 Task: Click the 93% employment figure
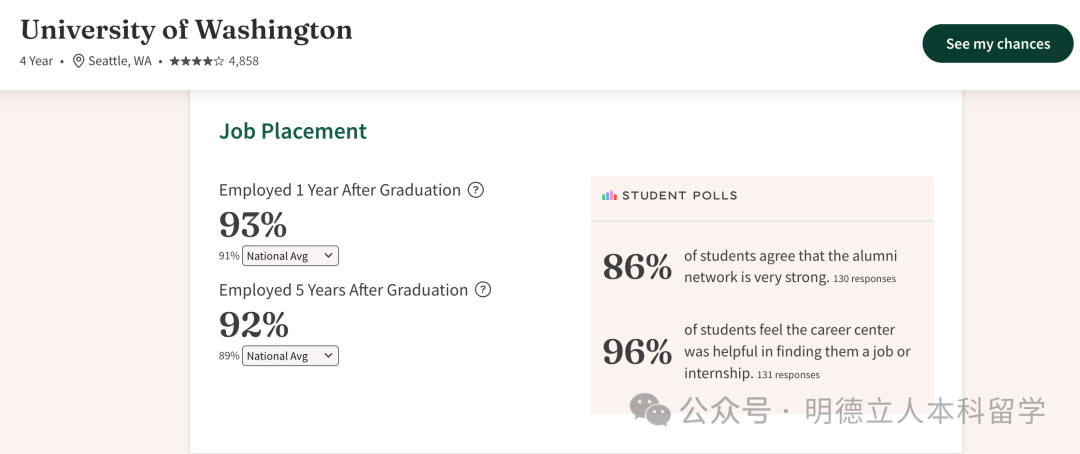coord(253,225)
